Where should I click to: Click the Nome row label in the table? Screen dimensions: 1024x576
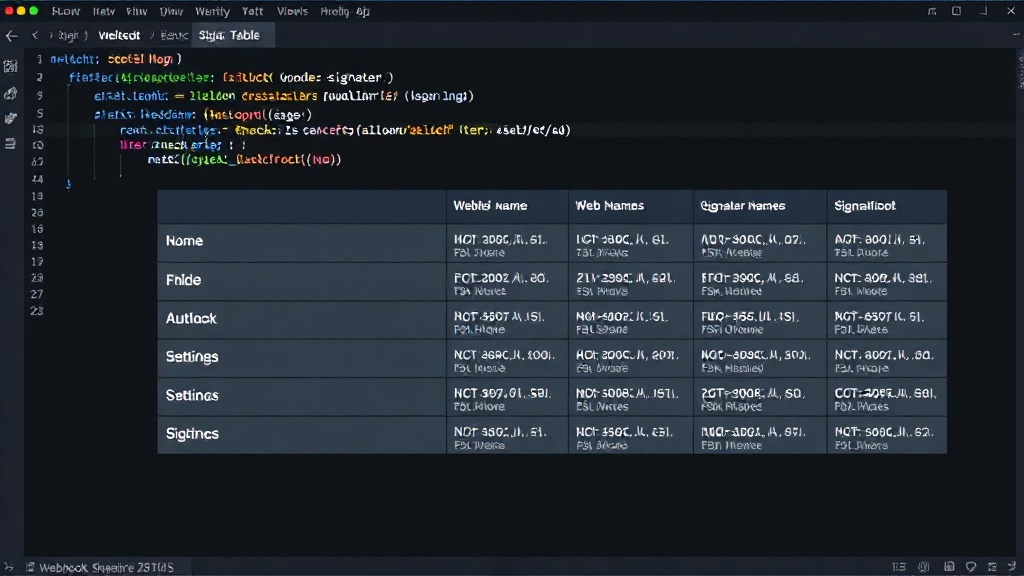point(184,241)
